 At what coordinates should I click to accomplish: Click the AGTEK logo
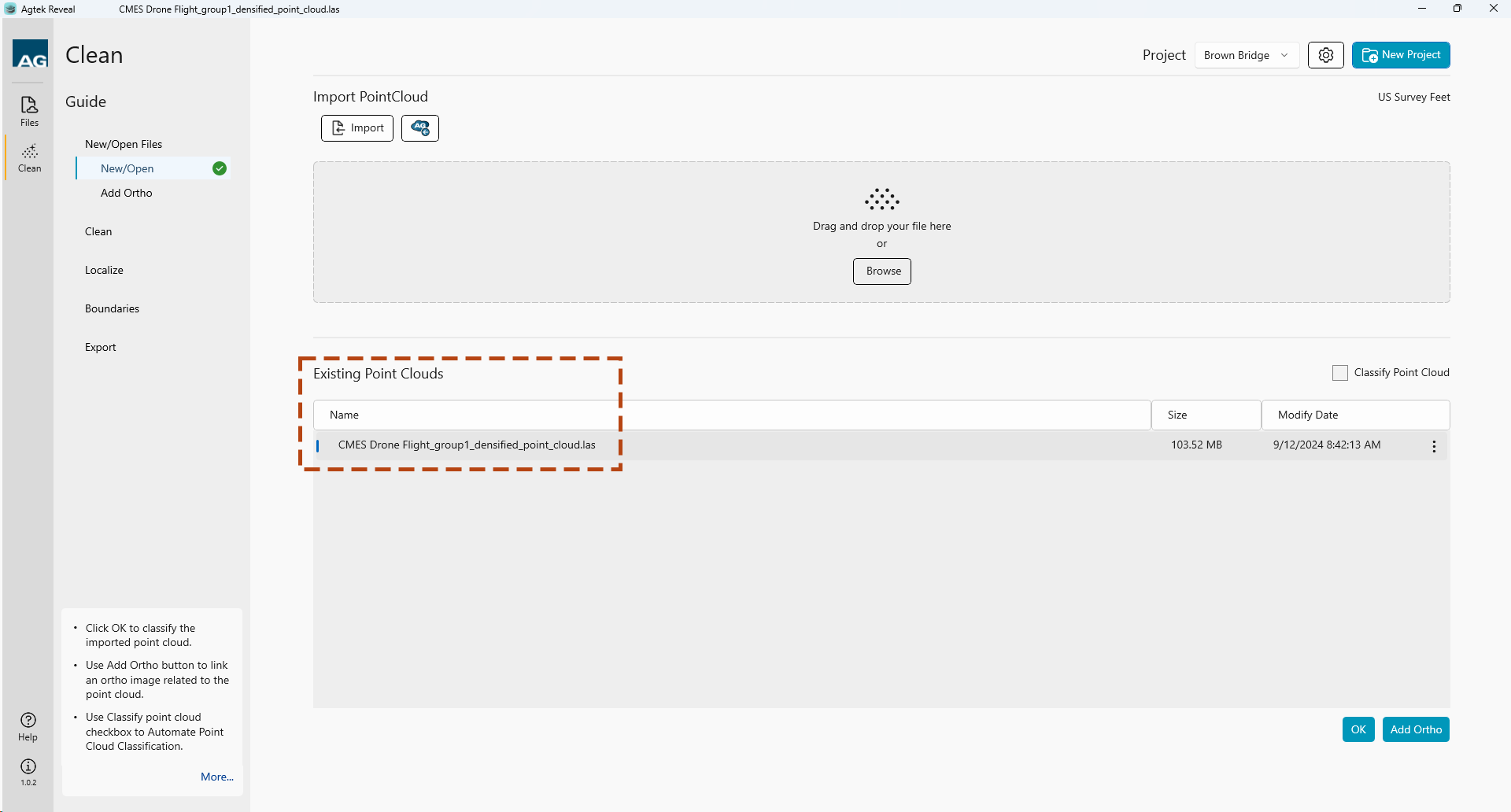coord(31,54)
